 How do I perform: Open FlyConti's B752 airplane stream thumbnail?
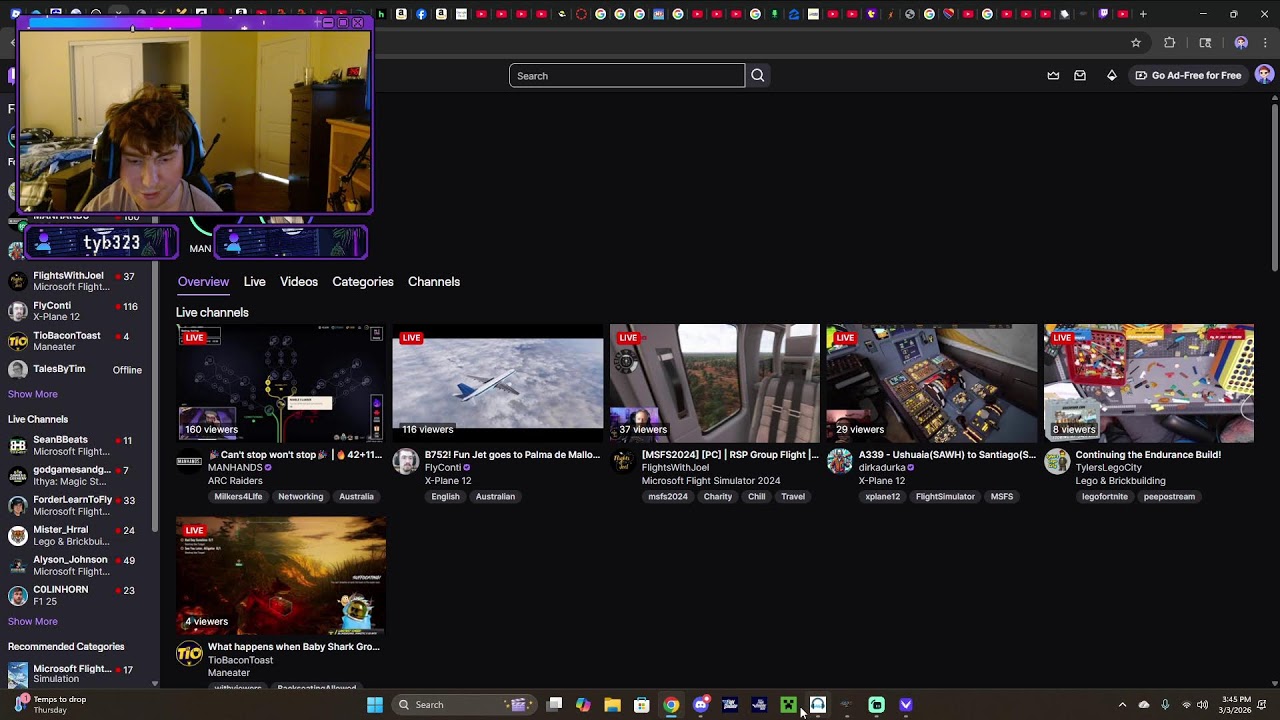tap(498, 383)
